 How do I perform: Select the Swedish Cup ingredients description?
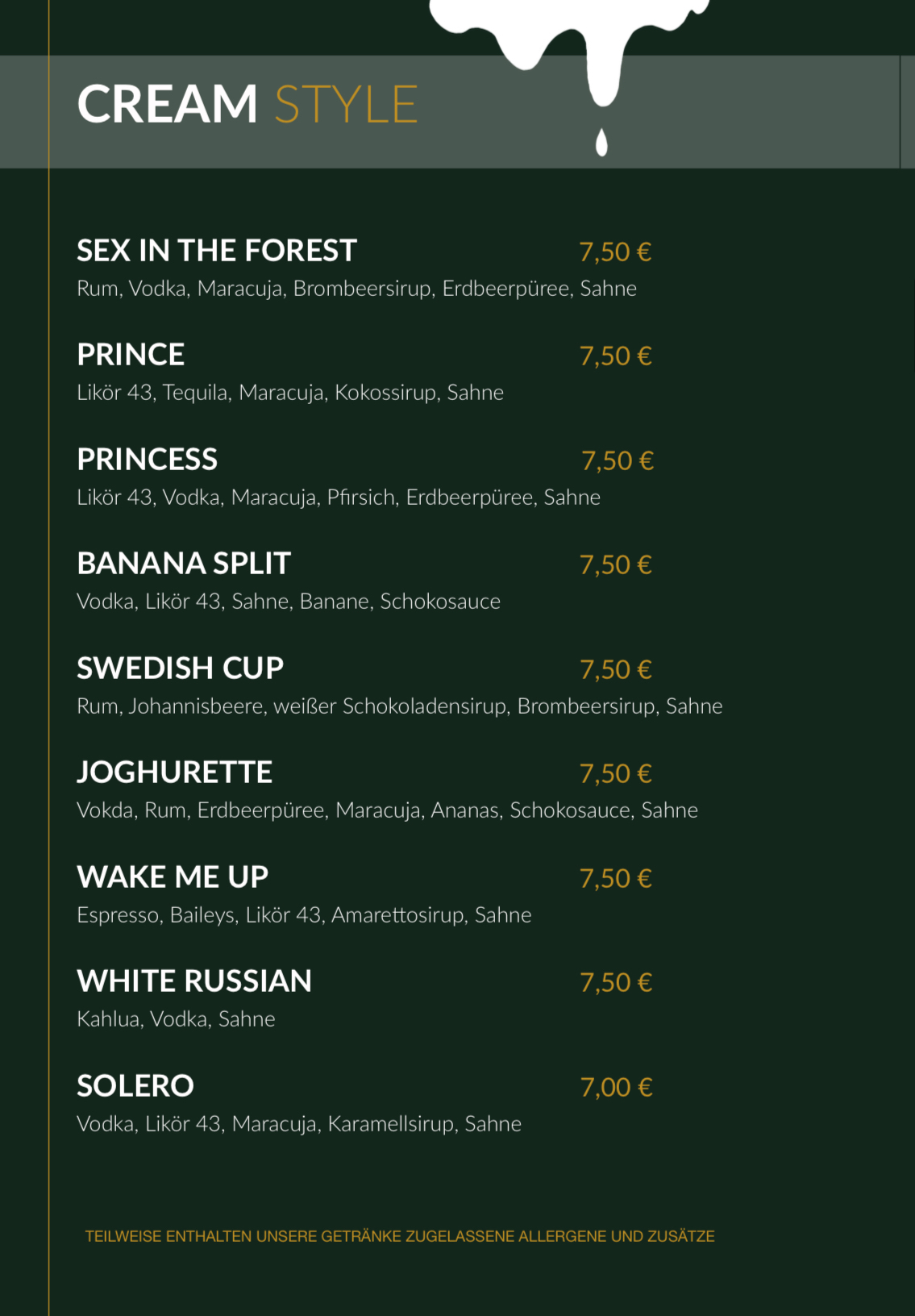400,706
